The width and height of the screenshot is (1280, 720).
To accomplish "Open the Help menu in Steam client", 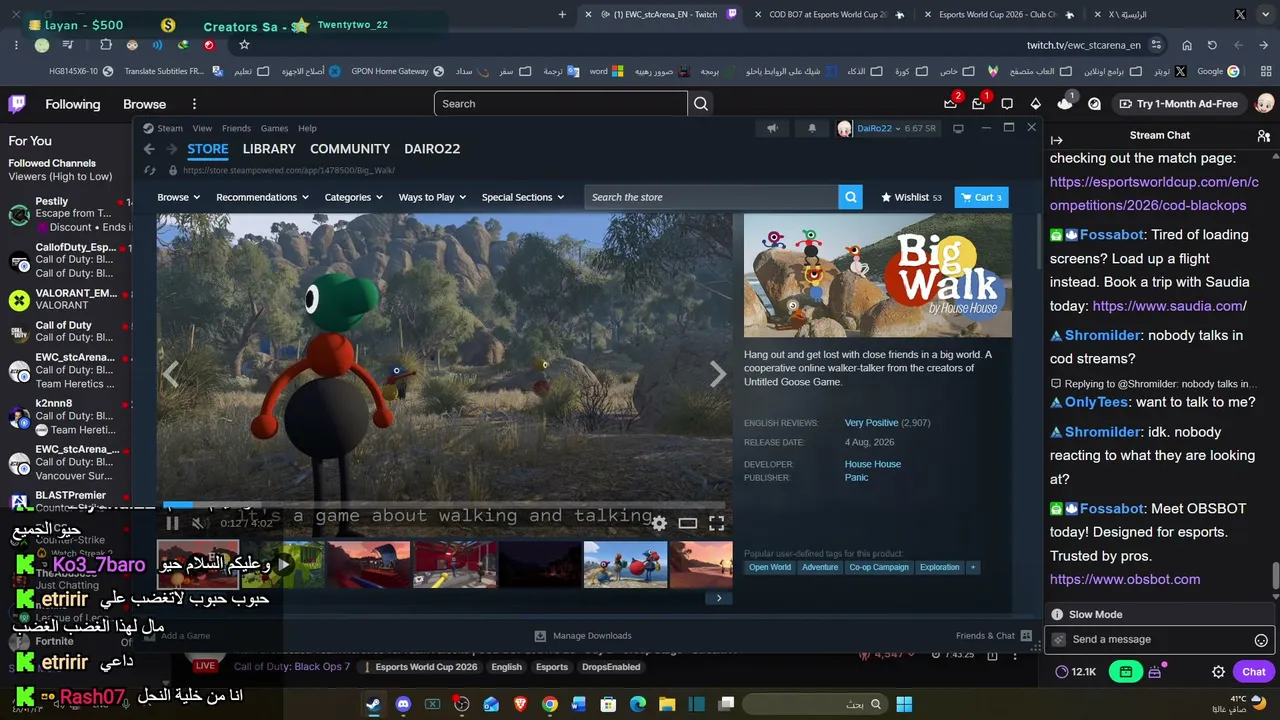I will point(307,128).
